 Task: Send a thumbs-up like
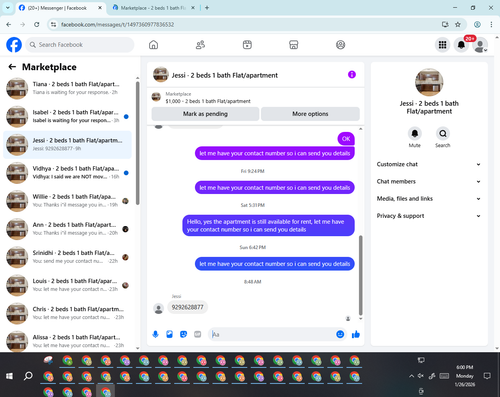tap(356, 334)
